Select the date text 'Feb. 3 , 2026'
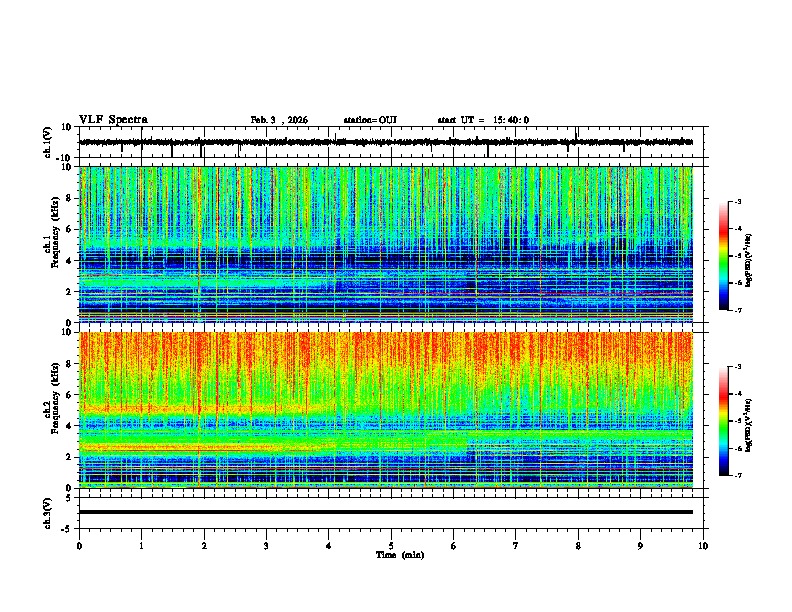The width and height of the screenshot is (792, 612). coord(279,120)
